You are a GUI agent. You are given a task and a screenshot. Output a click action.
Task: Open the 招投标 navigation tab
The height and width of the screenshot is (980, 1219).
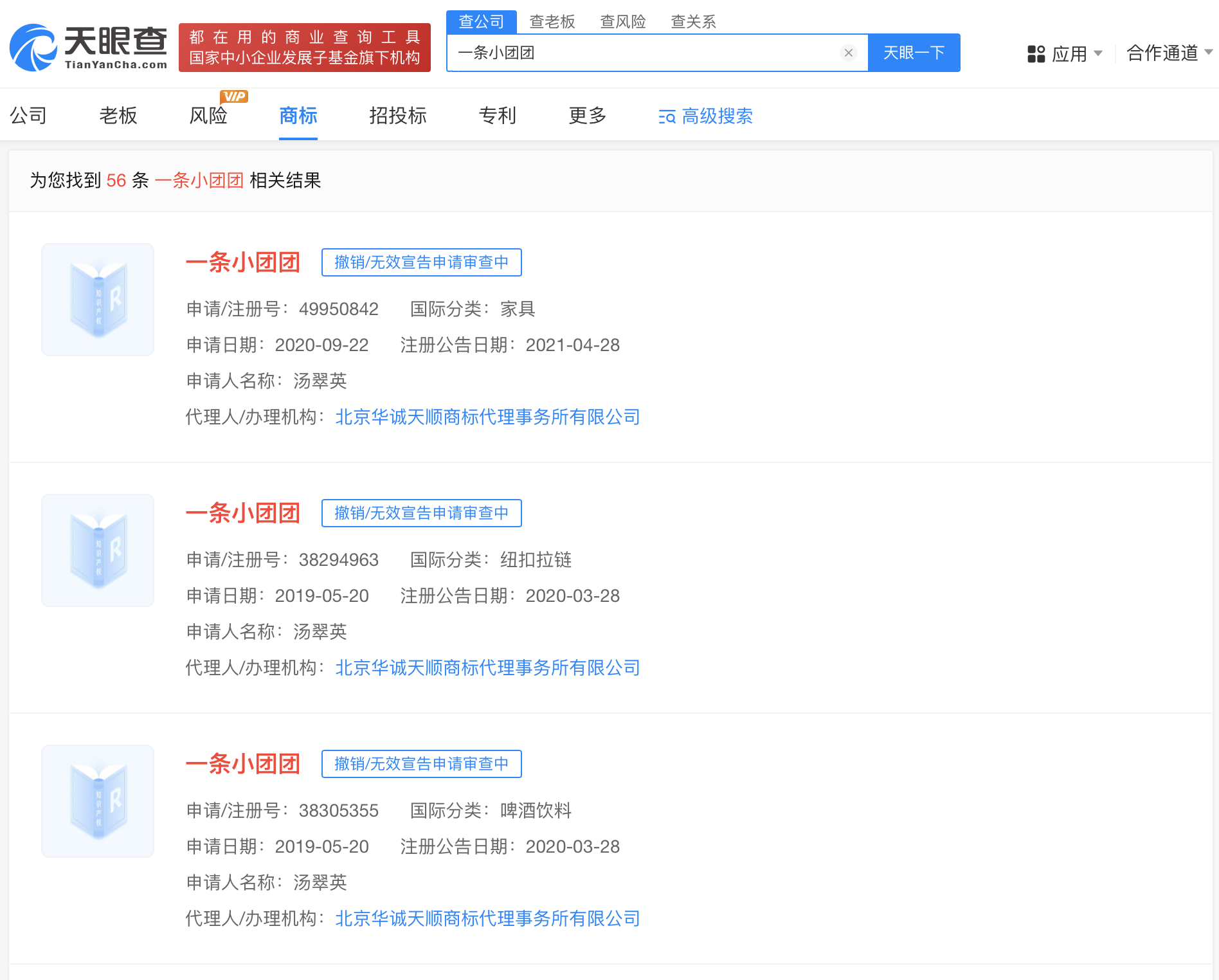[398, 116]
